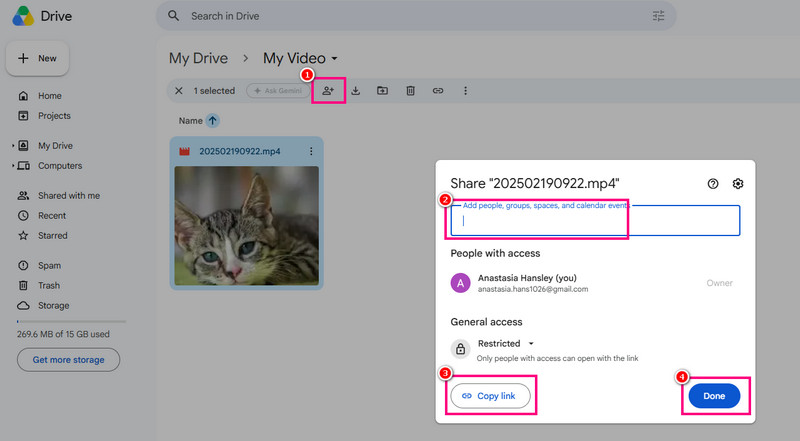Viewport: 800px width, 441px height.
Task: Clear selection with the X icon
Action: click(179, 91)
